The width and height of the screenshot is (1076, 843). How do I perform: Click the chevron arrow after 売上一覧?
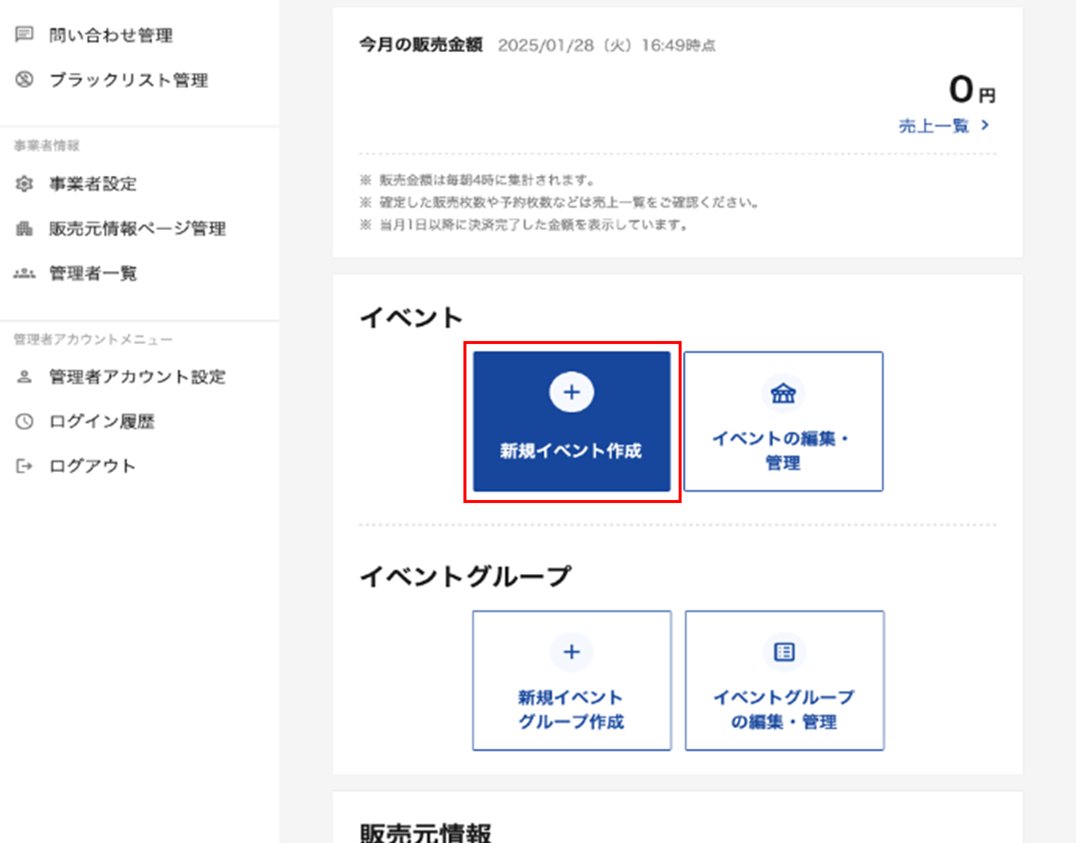coord(984,126)
